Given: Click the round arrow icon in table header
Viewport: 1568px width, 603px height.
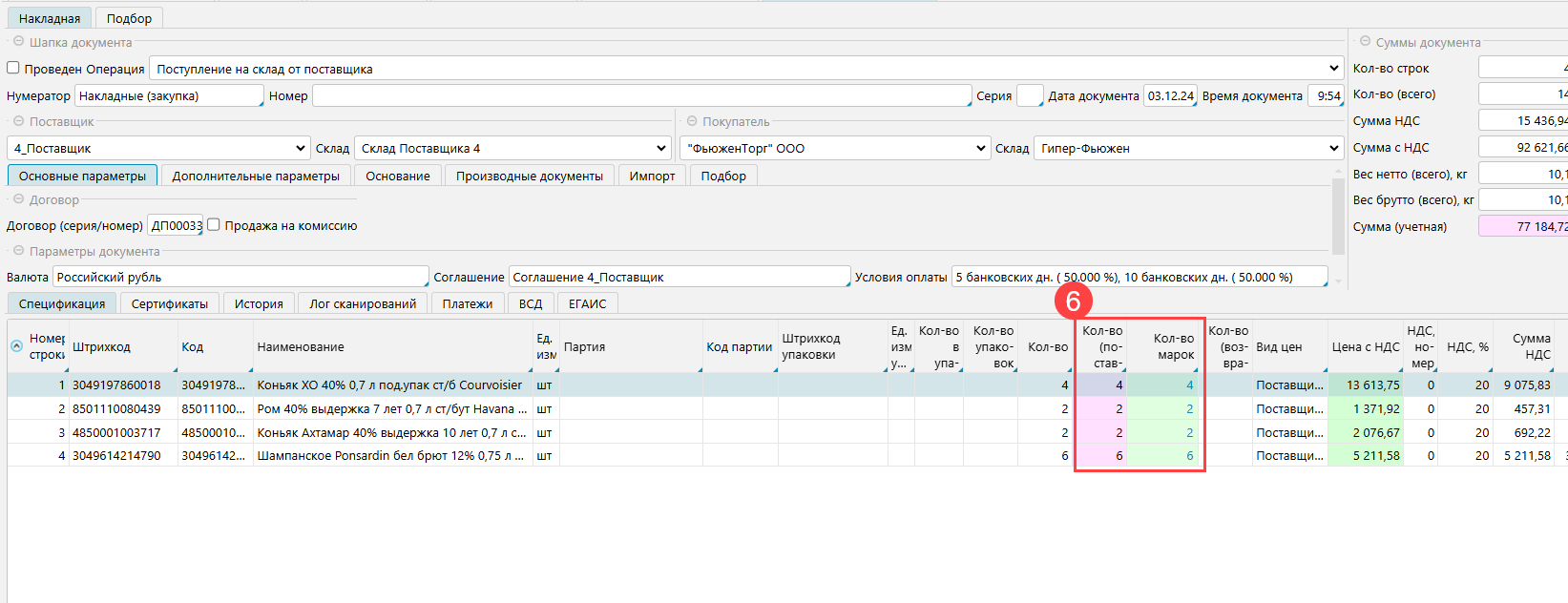Looking at the screenshot, I should point(16,346).
